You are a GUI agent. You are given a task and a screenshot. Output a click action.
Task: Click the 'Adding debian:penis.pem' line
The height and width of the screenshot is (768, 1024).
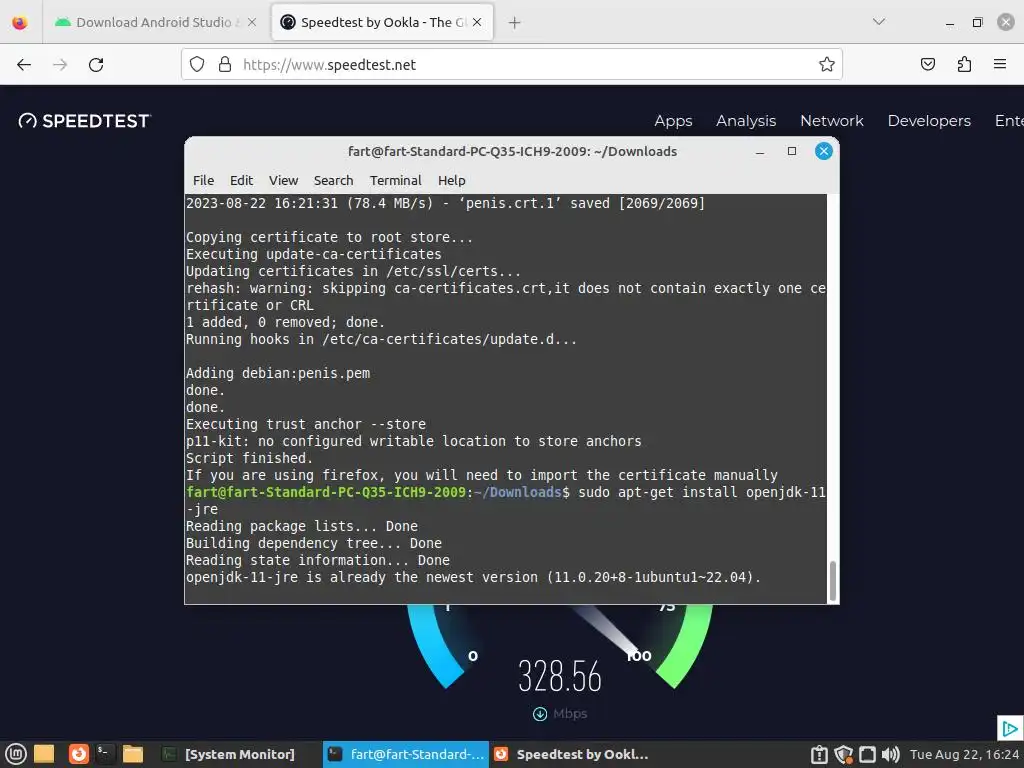point(278,374)
